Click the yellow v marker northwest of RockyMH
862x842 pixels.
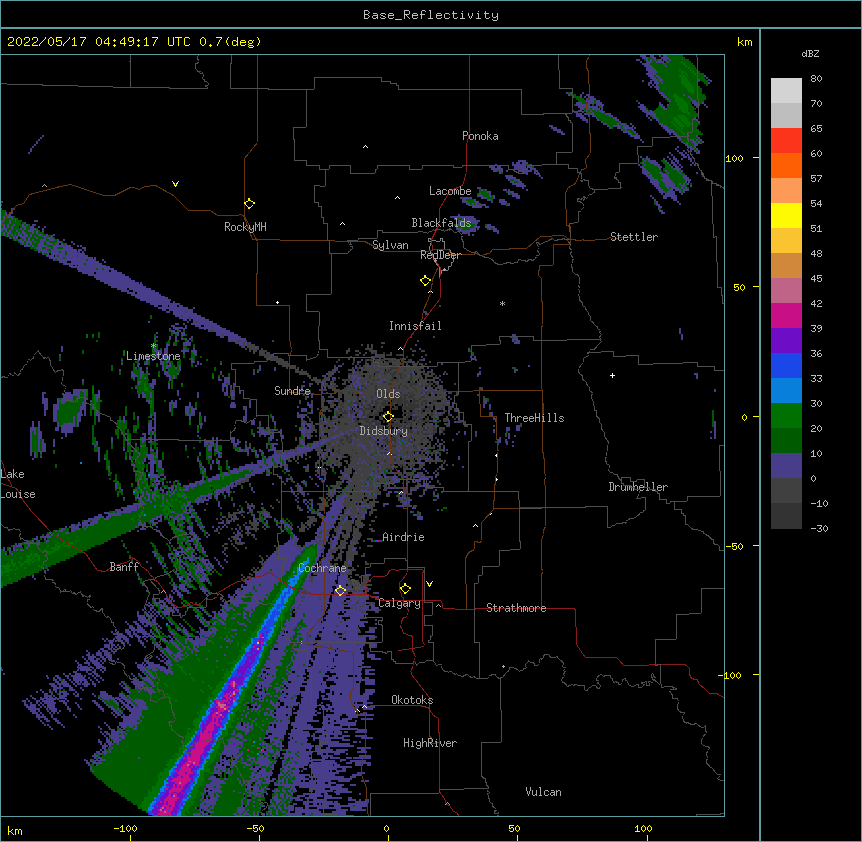(x=175, y=184)
